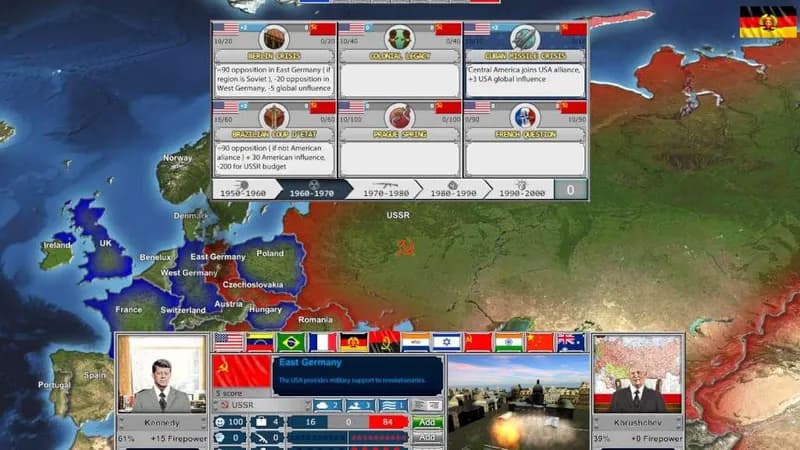Click the USA flag in the nation bar

(229, 342)
